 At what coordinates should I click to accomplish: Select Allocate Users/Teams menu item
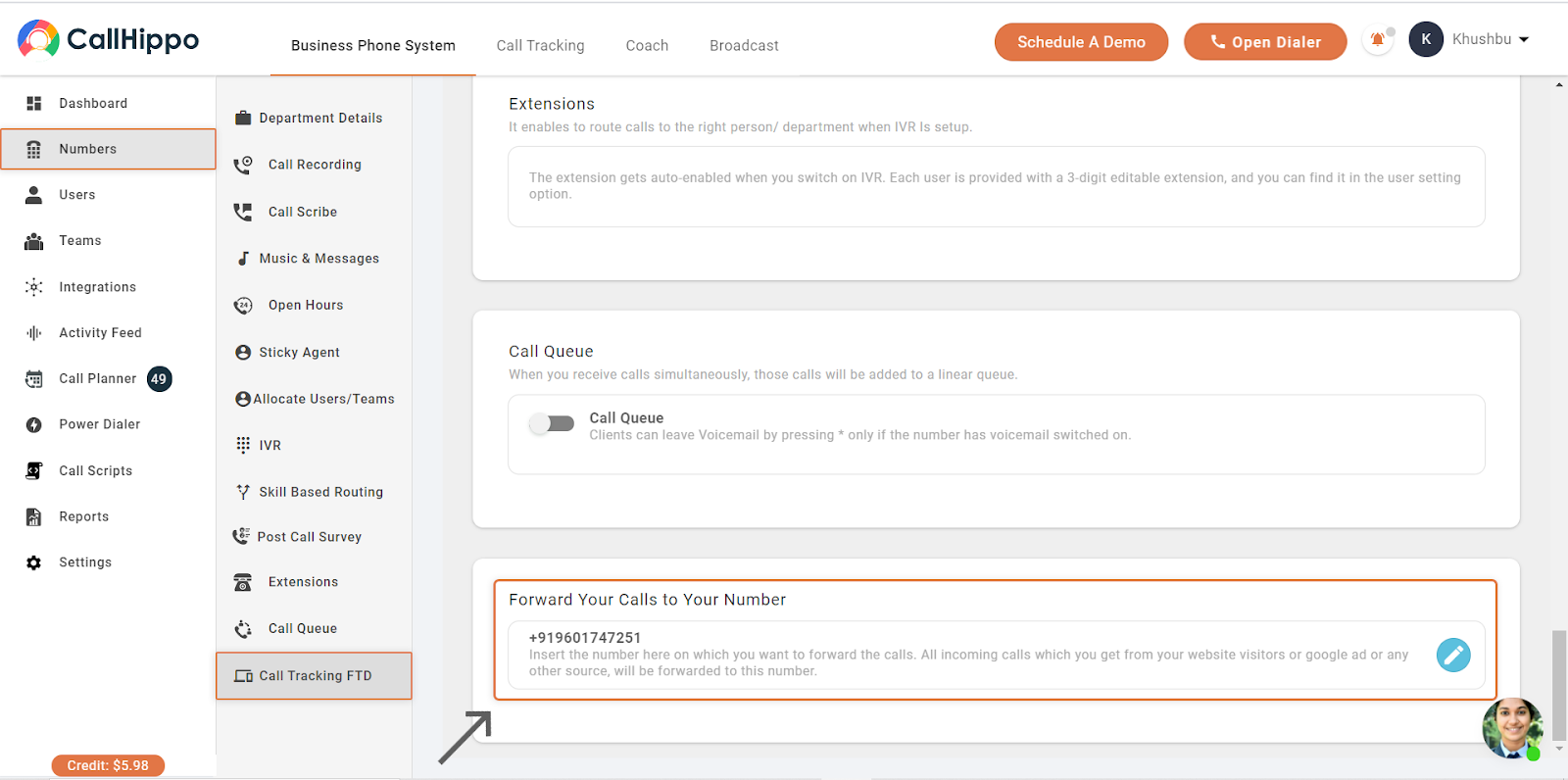314,399
